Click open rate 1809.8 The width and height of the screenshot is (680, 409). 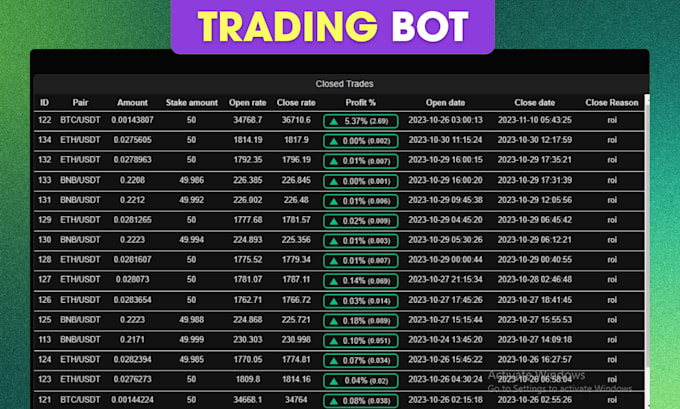click(x=248, y=380)
